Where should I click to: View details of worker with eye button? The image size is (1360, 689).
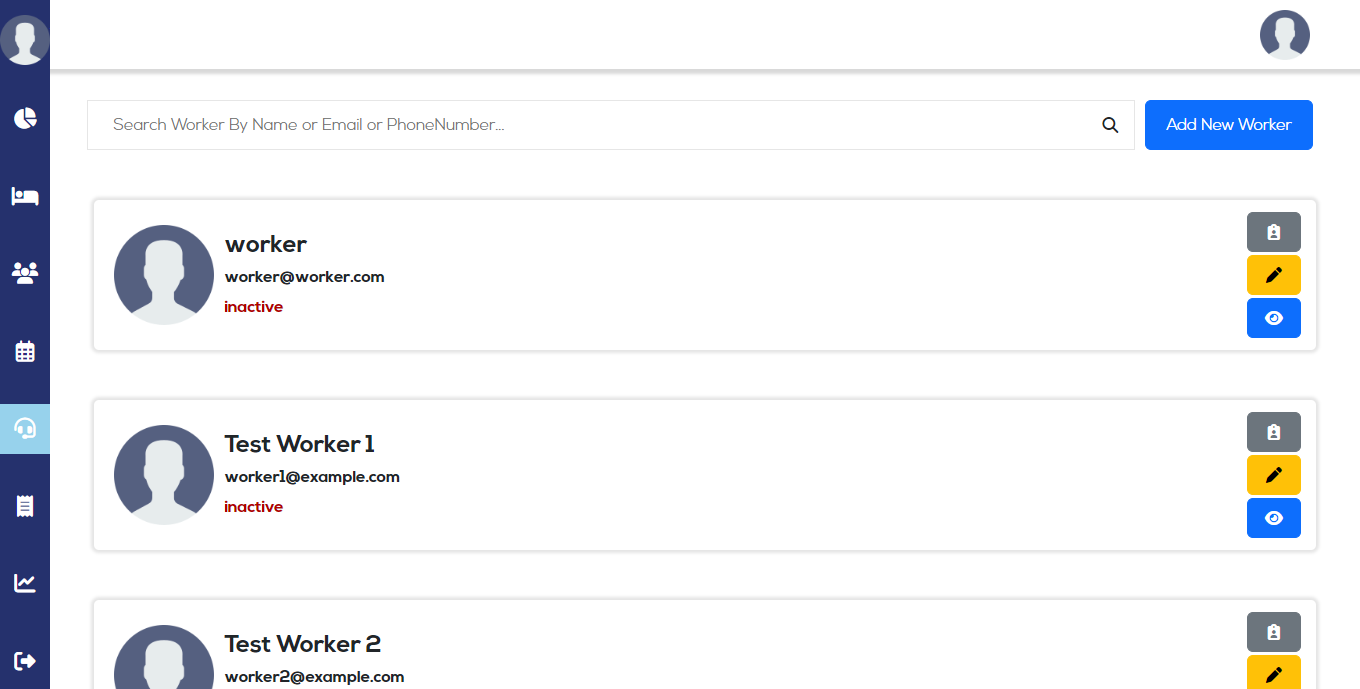[x=1273, y=318]
